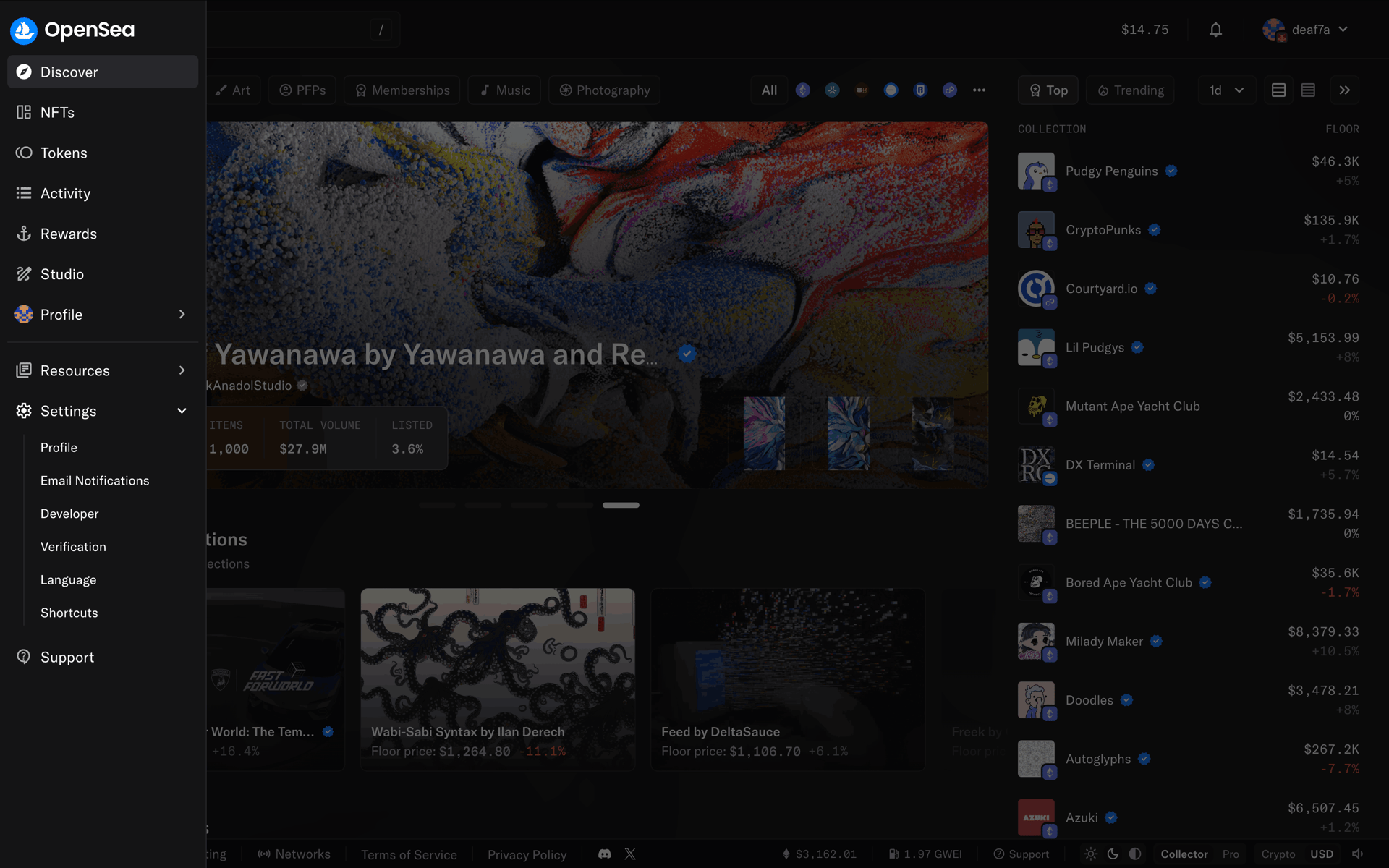Open CryptoPunks collection row
The image size is (1389, 868).
point(1189,230)
